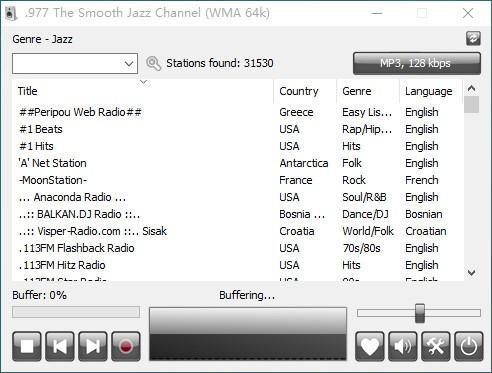
Task: Click the Bosnia ... country cell
Action: coord(302,214)
